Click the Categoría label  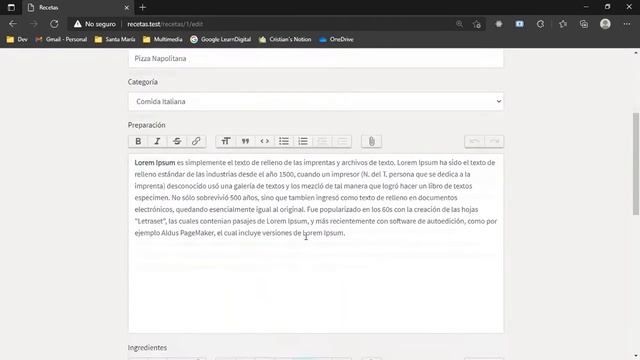pos(143,82)
